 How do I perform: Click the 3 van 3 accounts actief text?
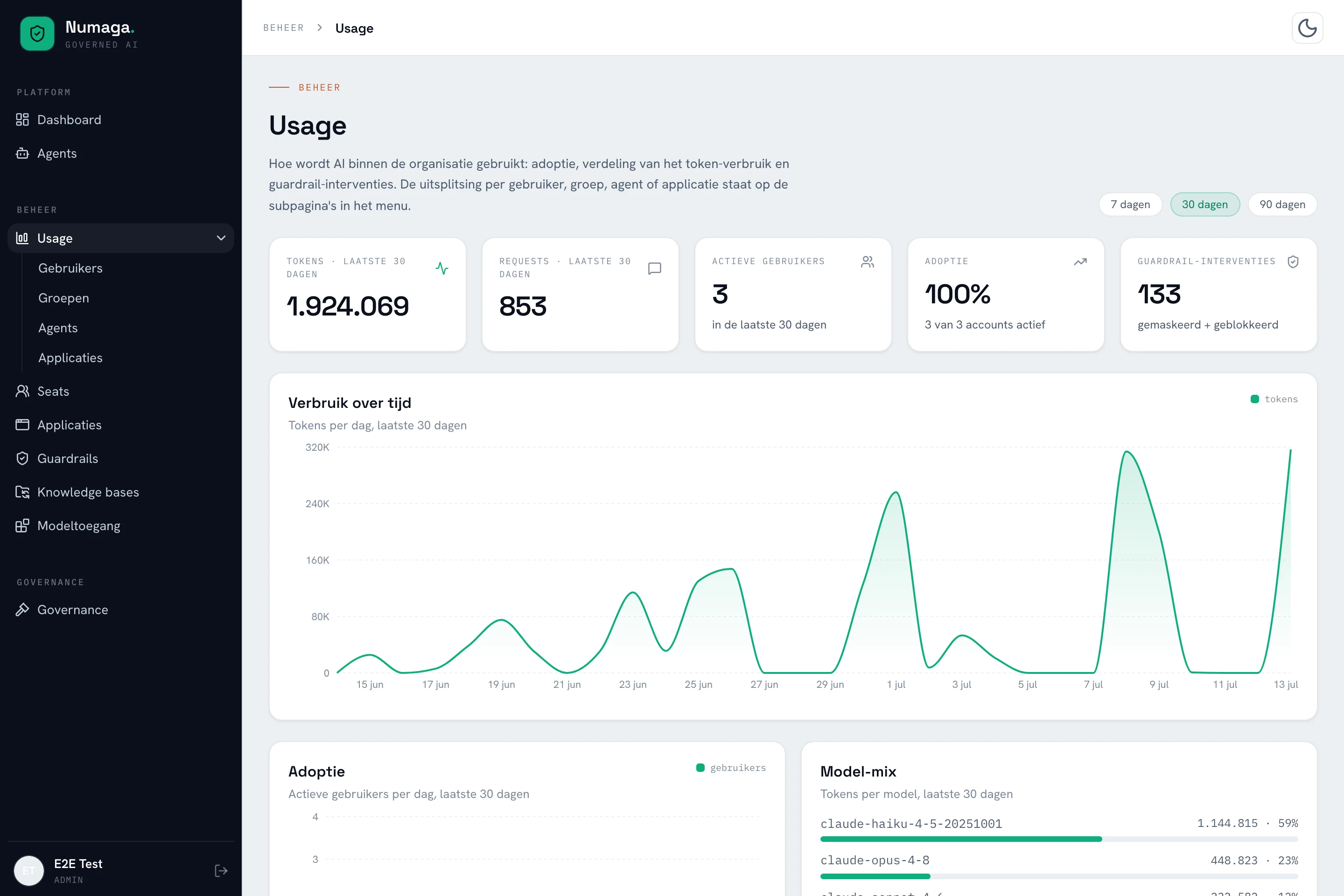(x=985, y=325)
